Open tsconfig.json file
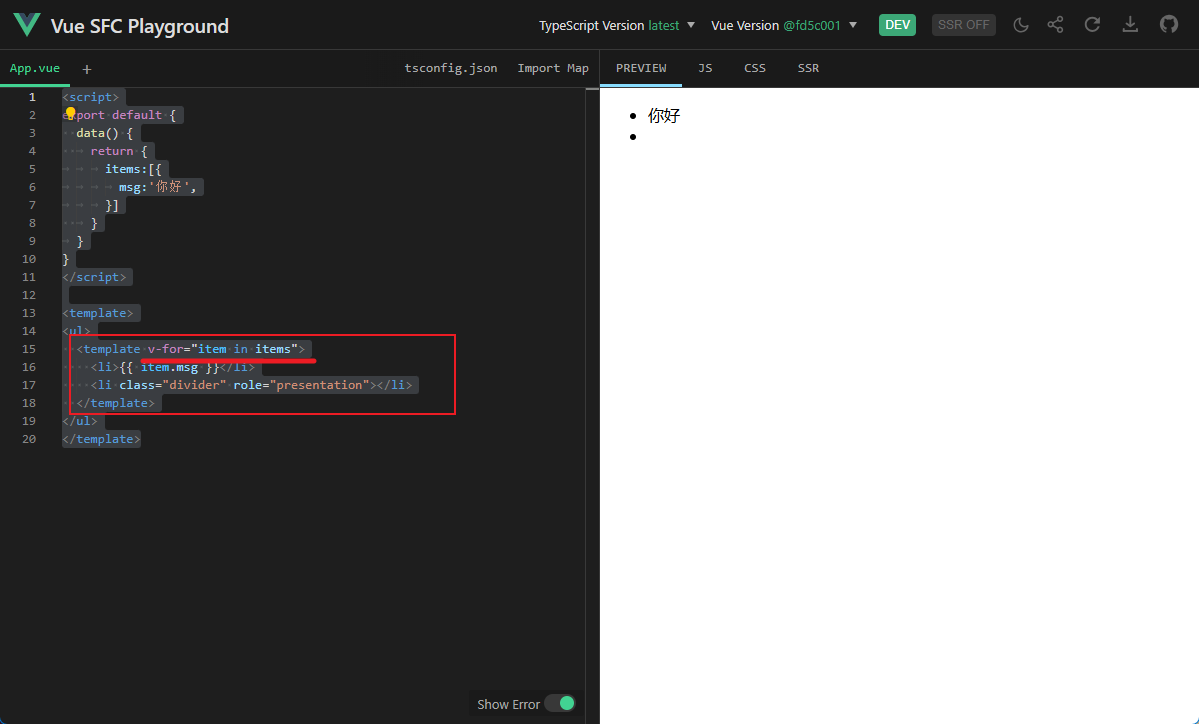Image resolution: width=1199 pixels, height=724 pixels. click(x=451, y=68)
